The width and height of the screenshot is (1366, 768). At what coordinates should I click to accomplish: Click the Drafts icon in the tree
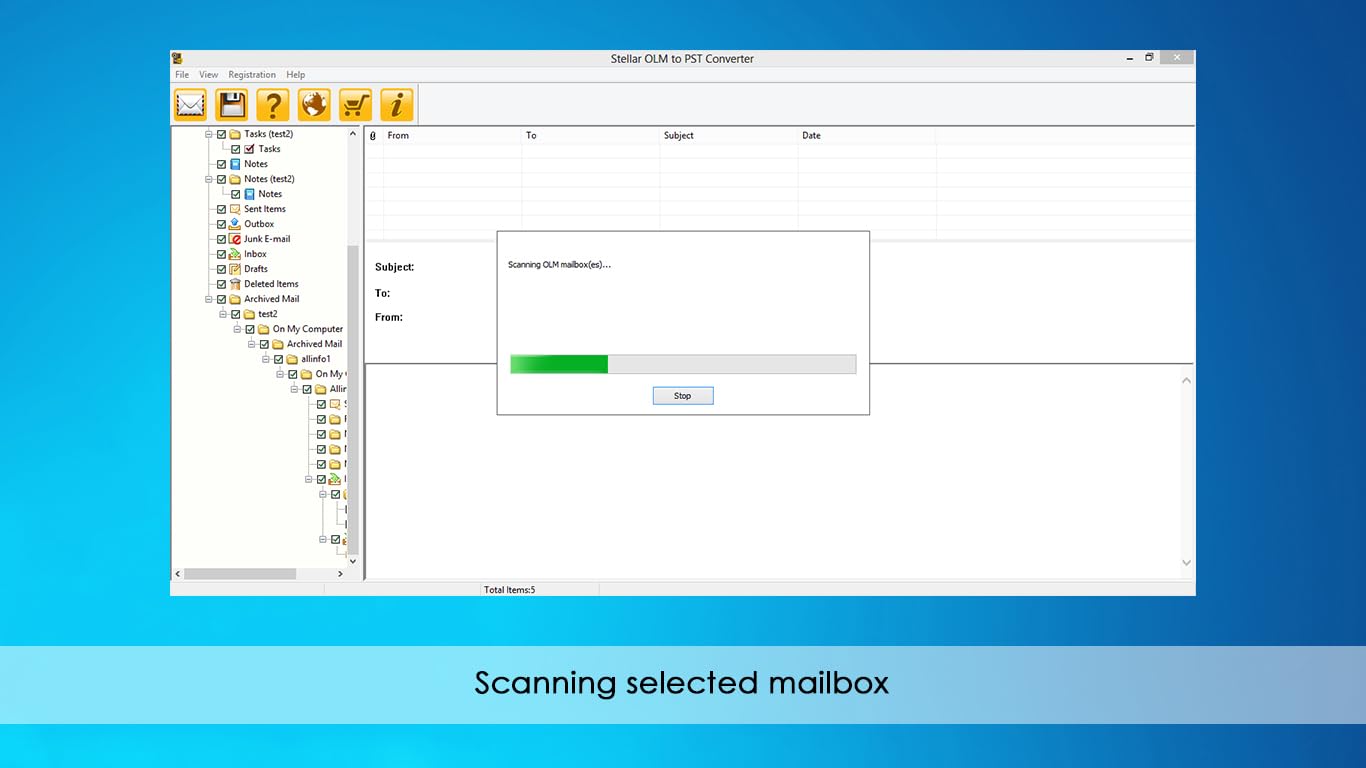235,269
